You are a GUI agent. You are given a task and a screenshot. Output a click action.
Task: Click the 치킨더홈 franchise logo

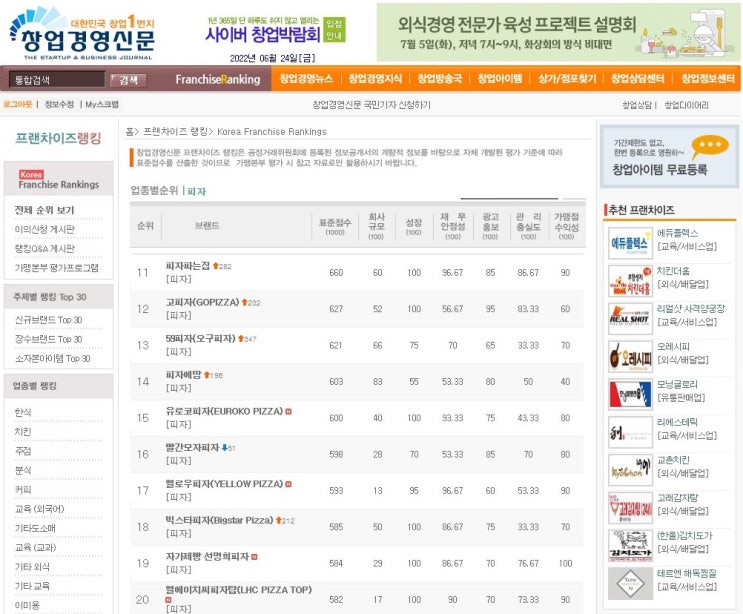(630, 281)
